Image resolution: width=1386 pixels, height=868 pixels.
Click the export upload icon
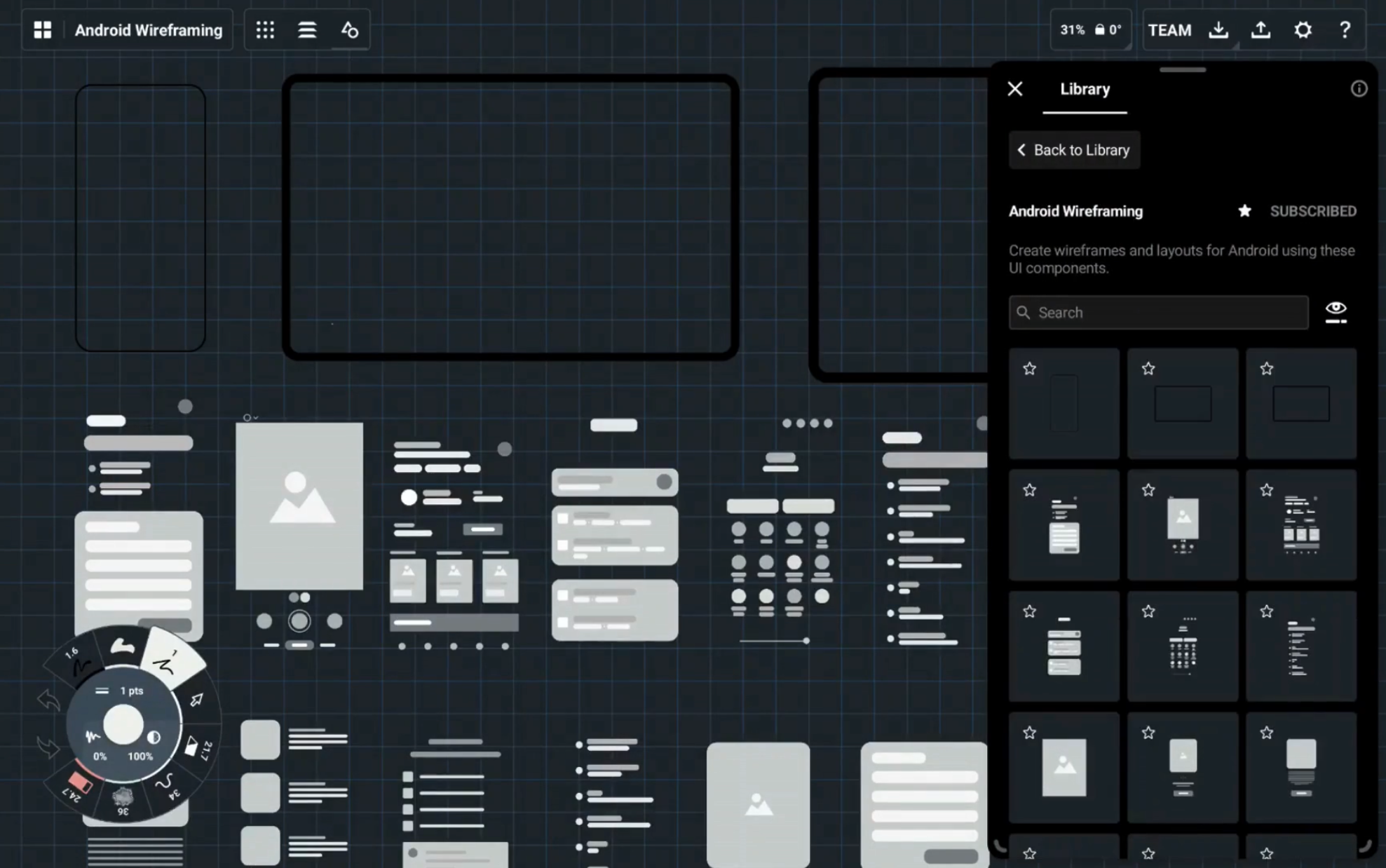click(1261, 29)
